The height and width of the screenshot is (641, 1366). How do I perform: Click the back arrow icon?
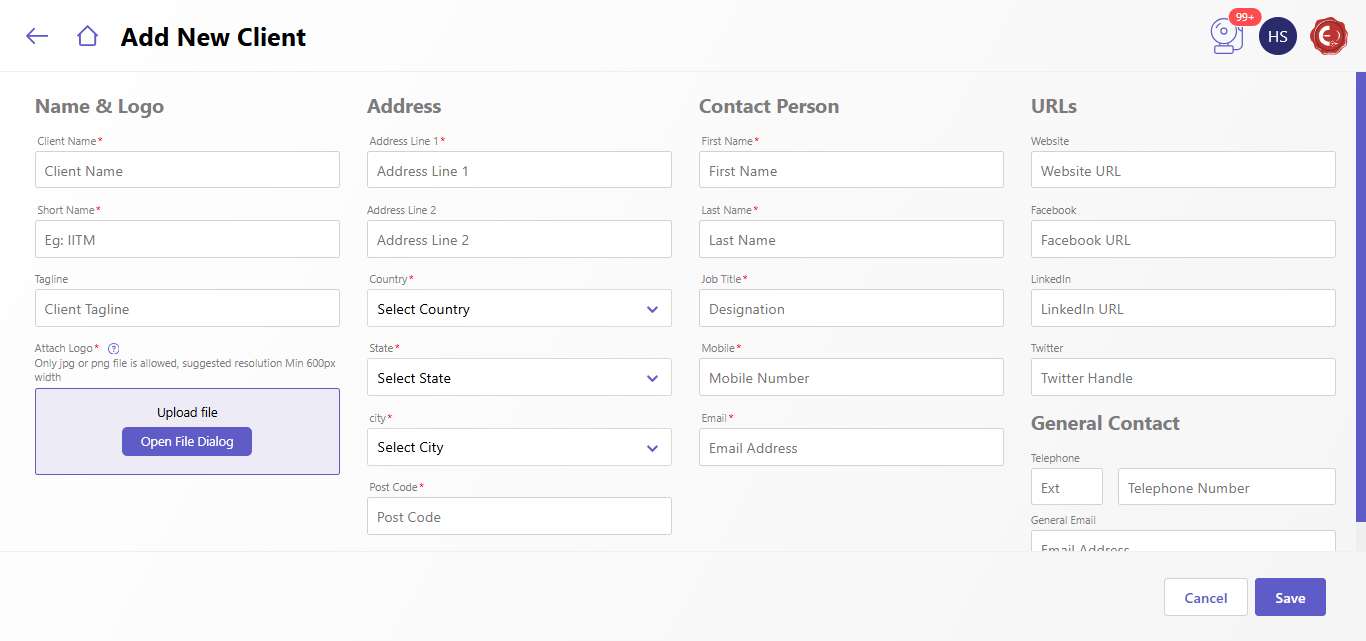[x=37, y=37]
